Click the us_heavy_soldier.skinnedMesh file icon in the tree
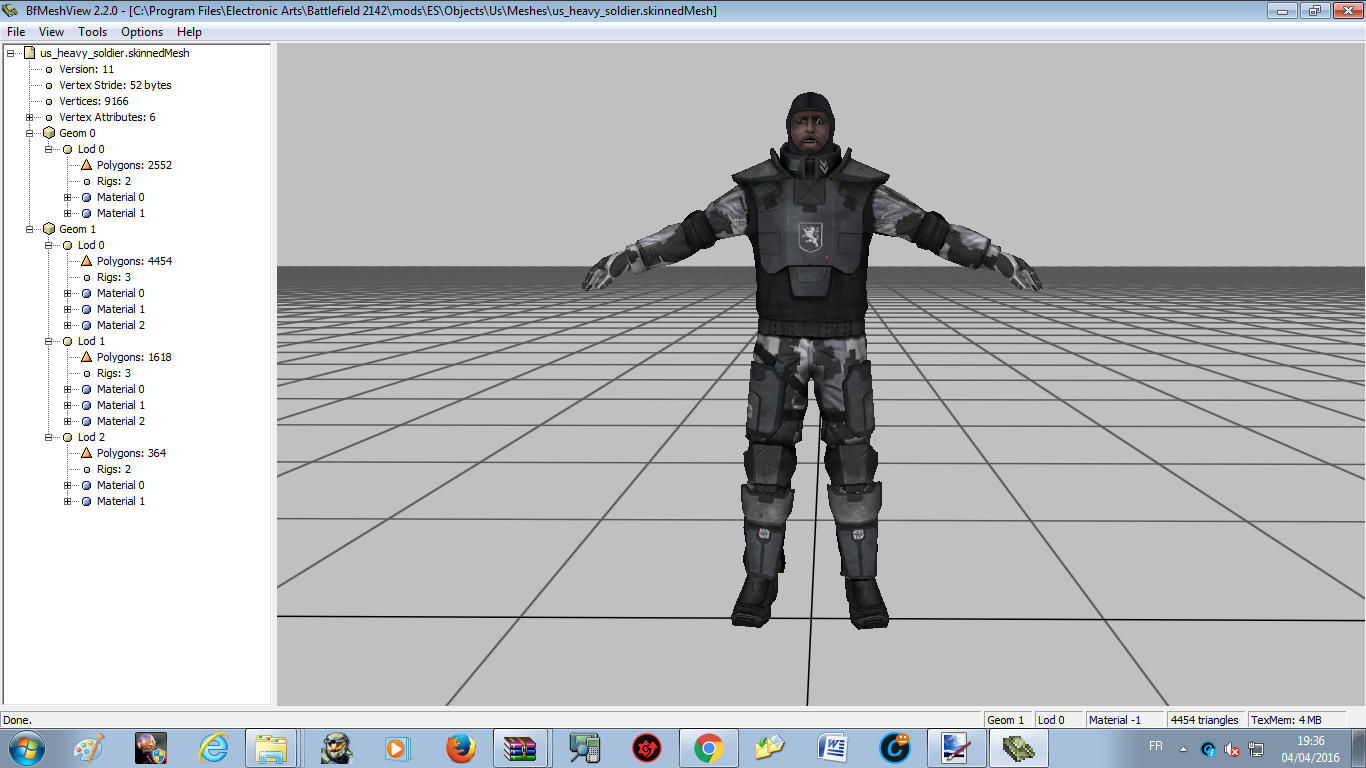Screen dimensions: 1366x768 29,53
